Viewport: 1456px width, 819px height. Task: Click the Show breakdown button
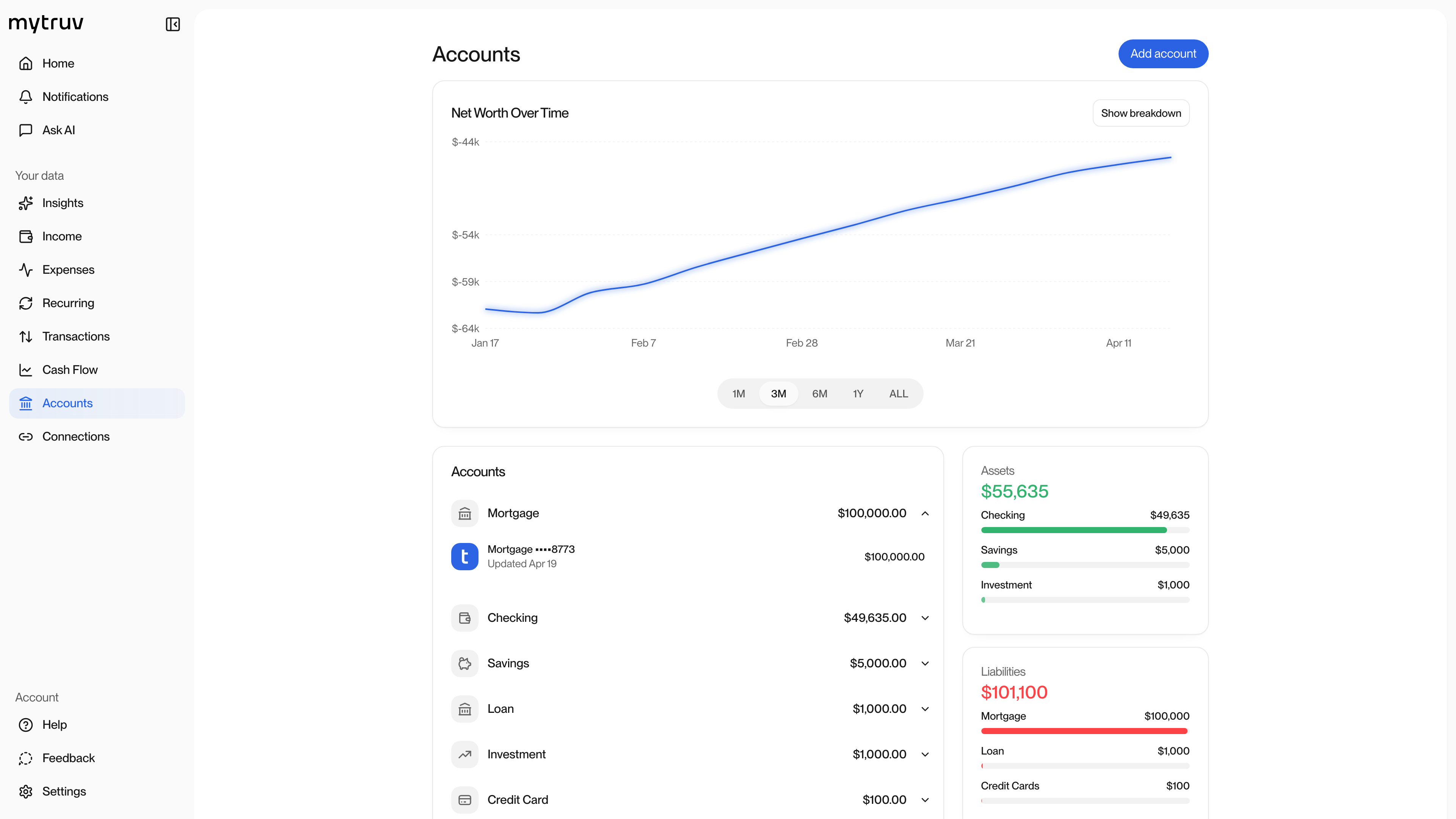tap(1141, 113)
